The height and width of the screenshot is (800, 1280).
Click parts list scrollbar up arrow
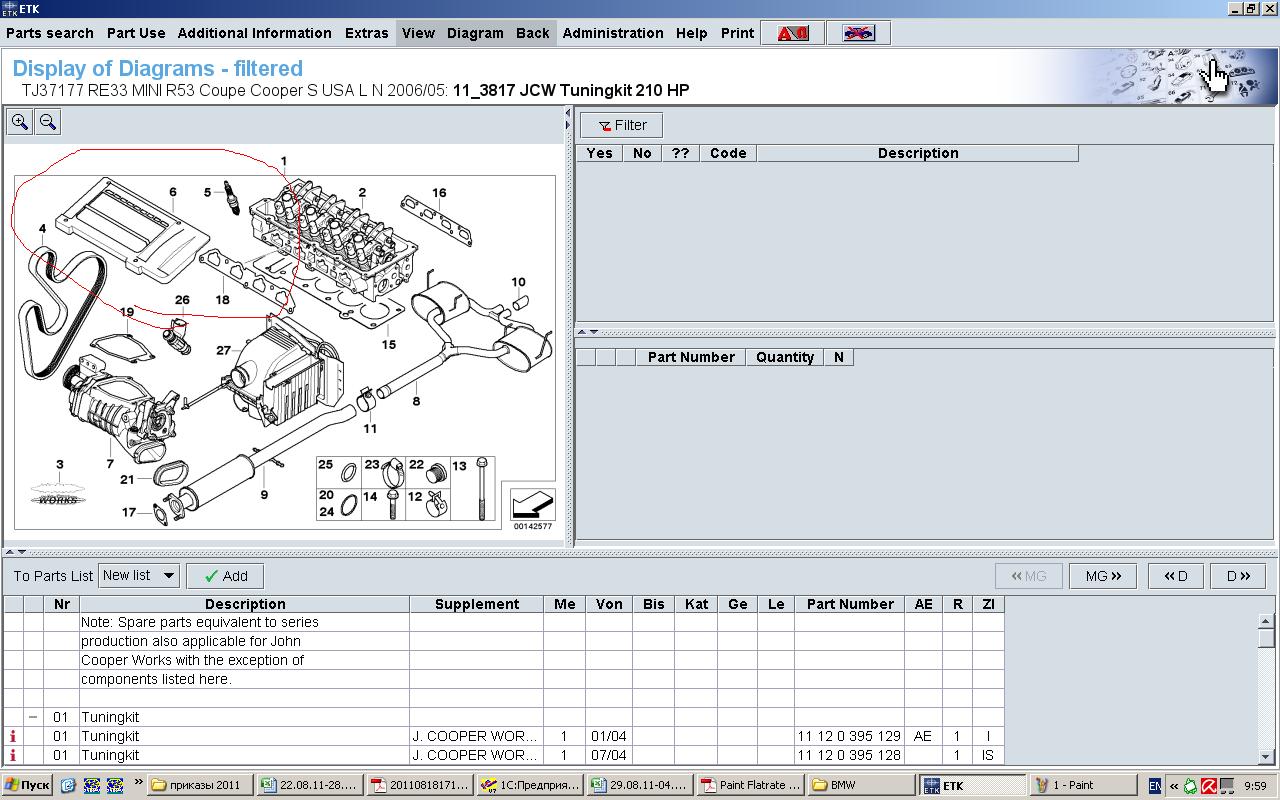point(1266,621)
